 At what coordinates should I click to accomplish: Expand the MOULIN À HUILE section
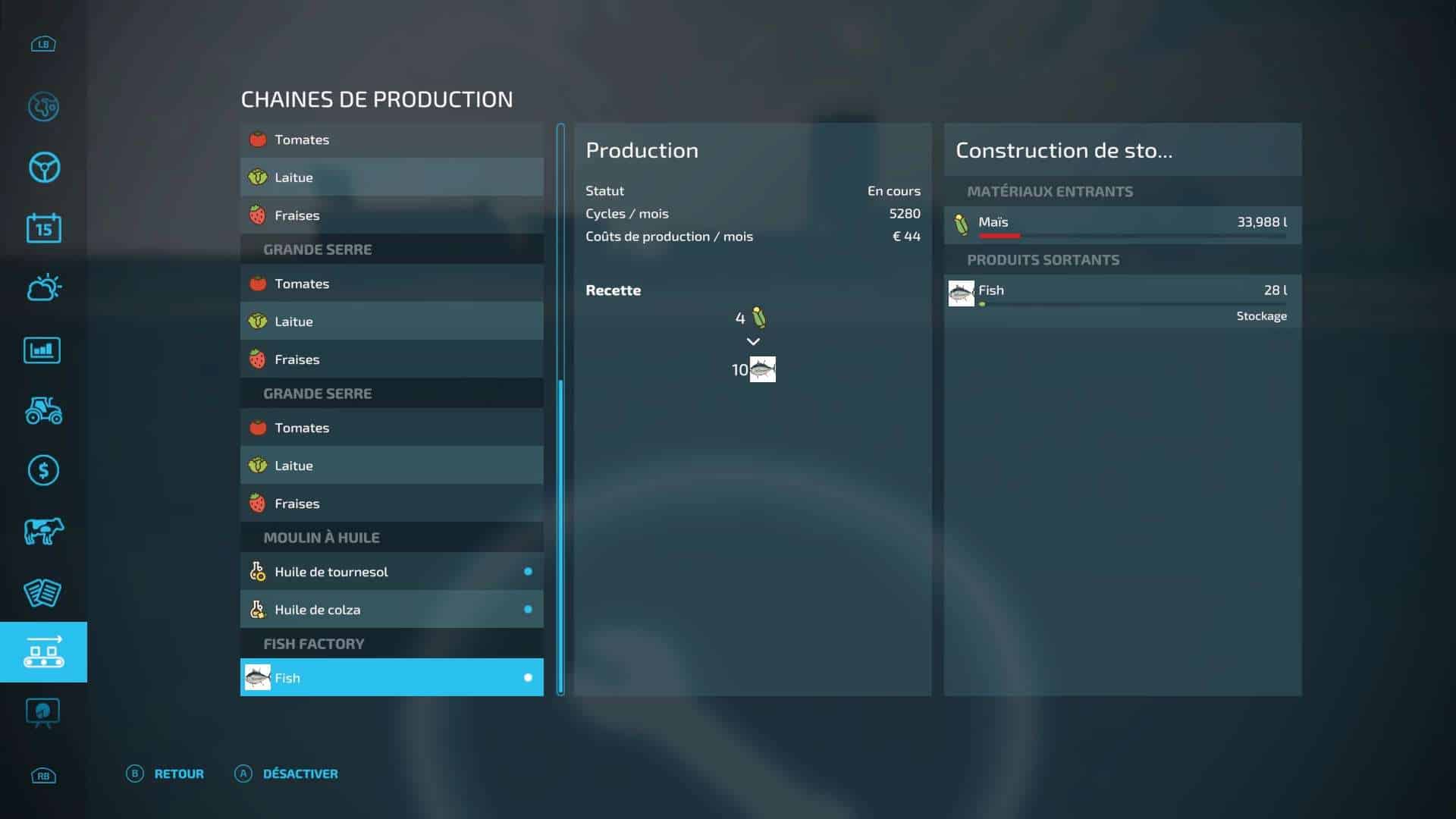(x=391, y=537)
